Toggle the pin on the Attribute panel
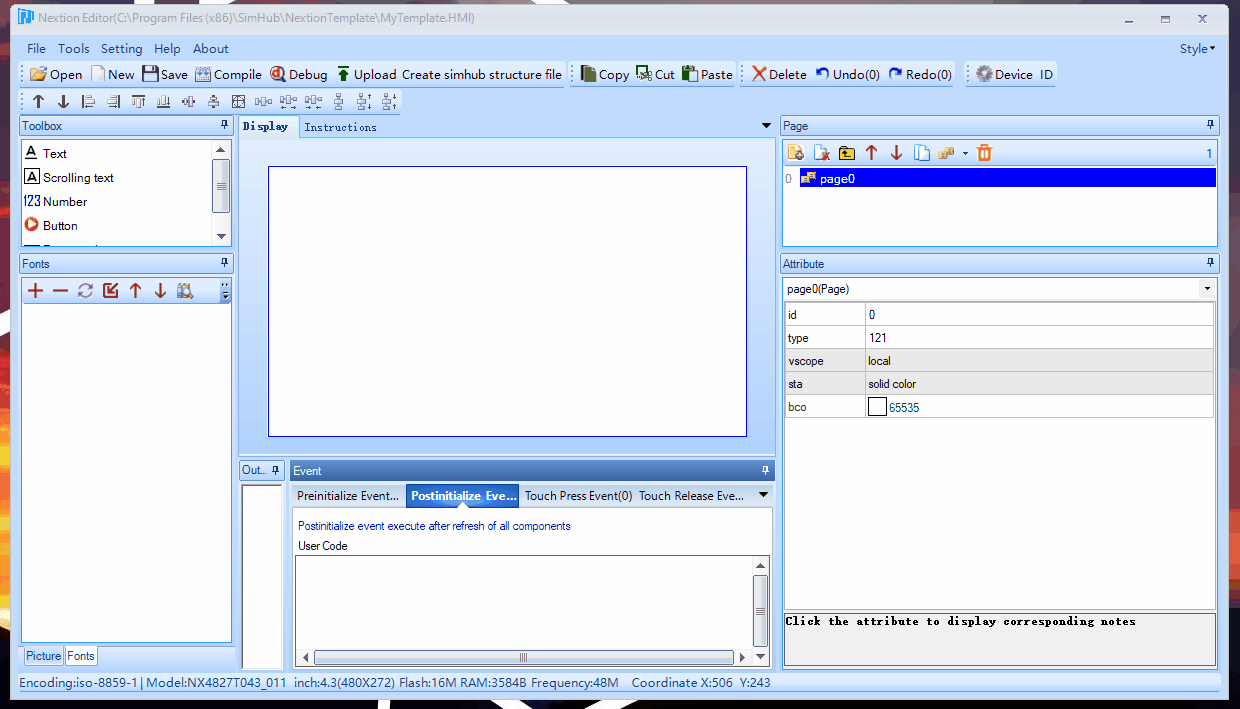 (x=1209, y=263)
